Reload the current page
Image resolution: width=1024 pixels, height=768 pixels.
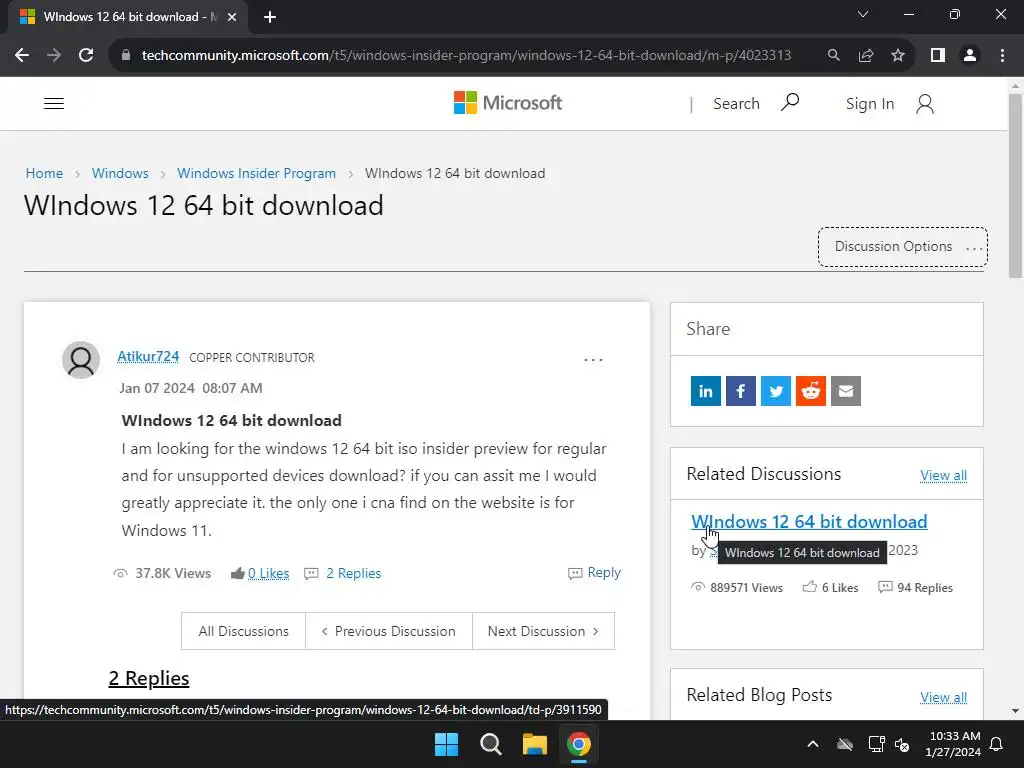[86, 55]
